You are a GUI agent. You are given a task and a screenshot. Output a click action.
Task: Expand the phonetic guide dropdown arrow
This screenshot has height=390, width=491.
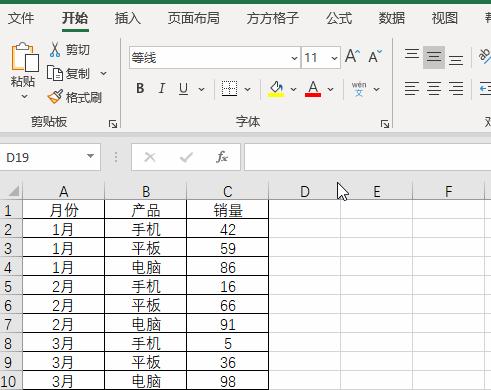pos(376,89)
